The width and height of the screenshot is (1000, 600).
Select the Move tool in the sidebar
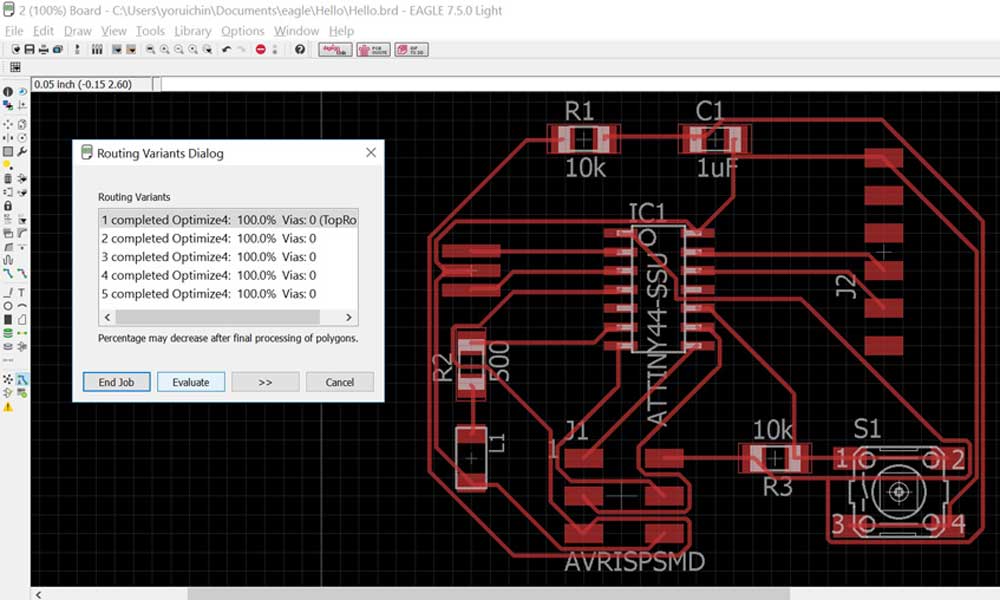tap(8, 124)
